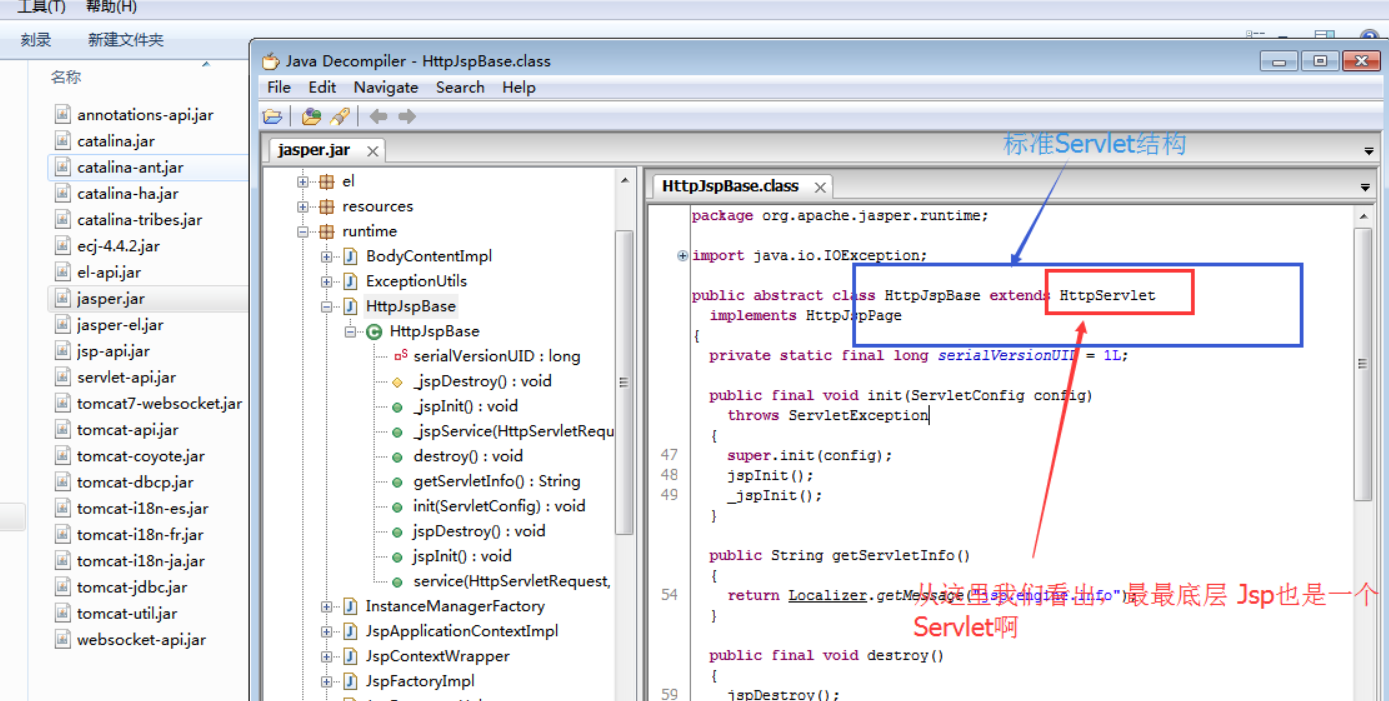The image size is (1389, 701).
Task: Click the el package icon
Action: click(x=326, y=182)
